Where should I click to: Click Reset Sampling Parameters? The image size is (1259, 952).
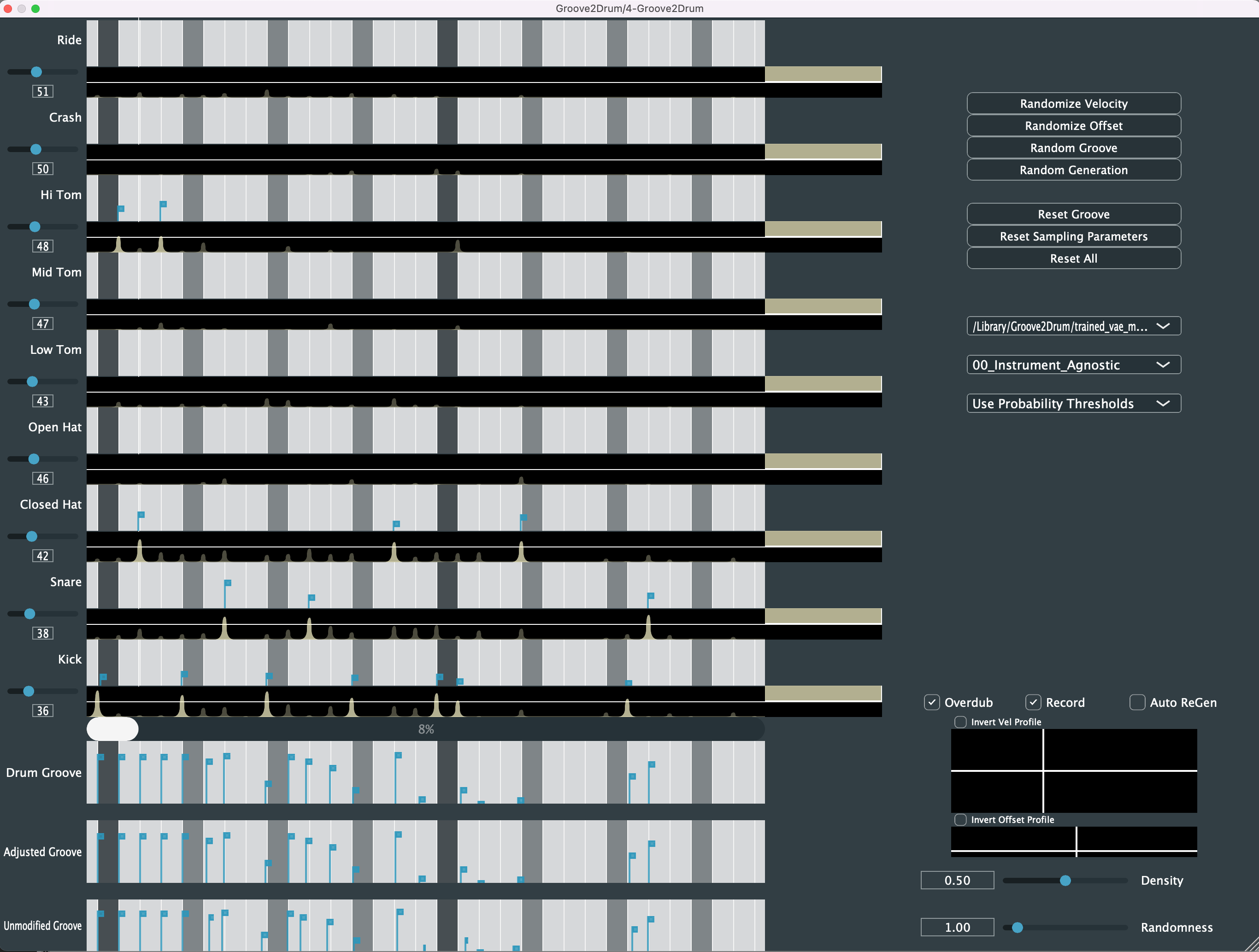1073,236
